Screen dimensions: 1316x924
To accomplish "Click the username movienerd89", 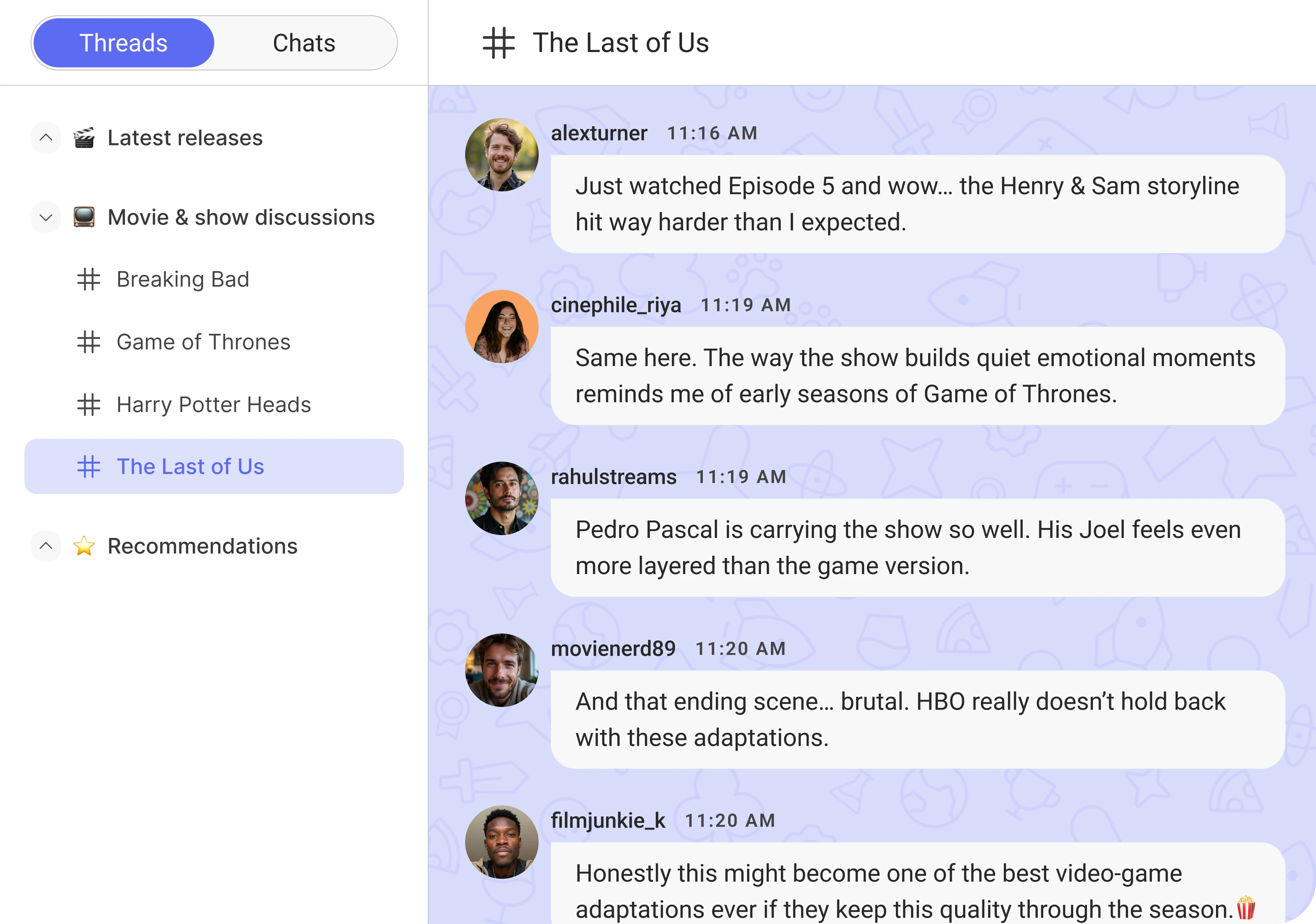I will coord(613,648).
